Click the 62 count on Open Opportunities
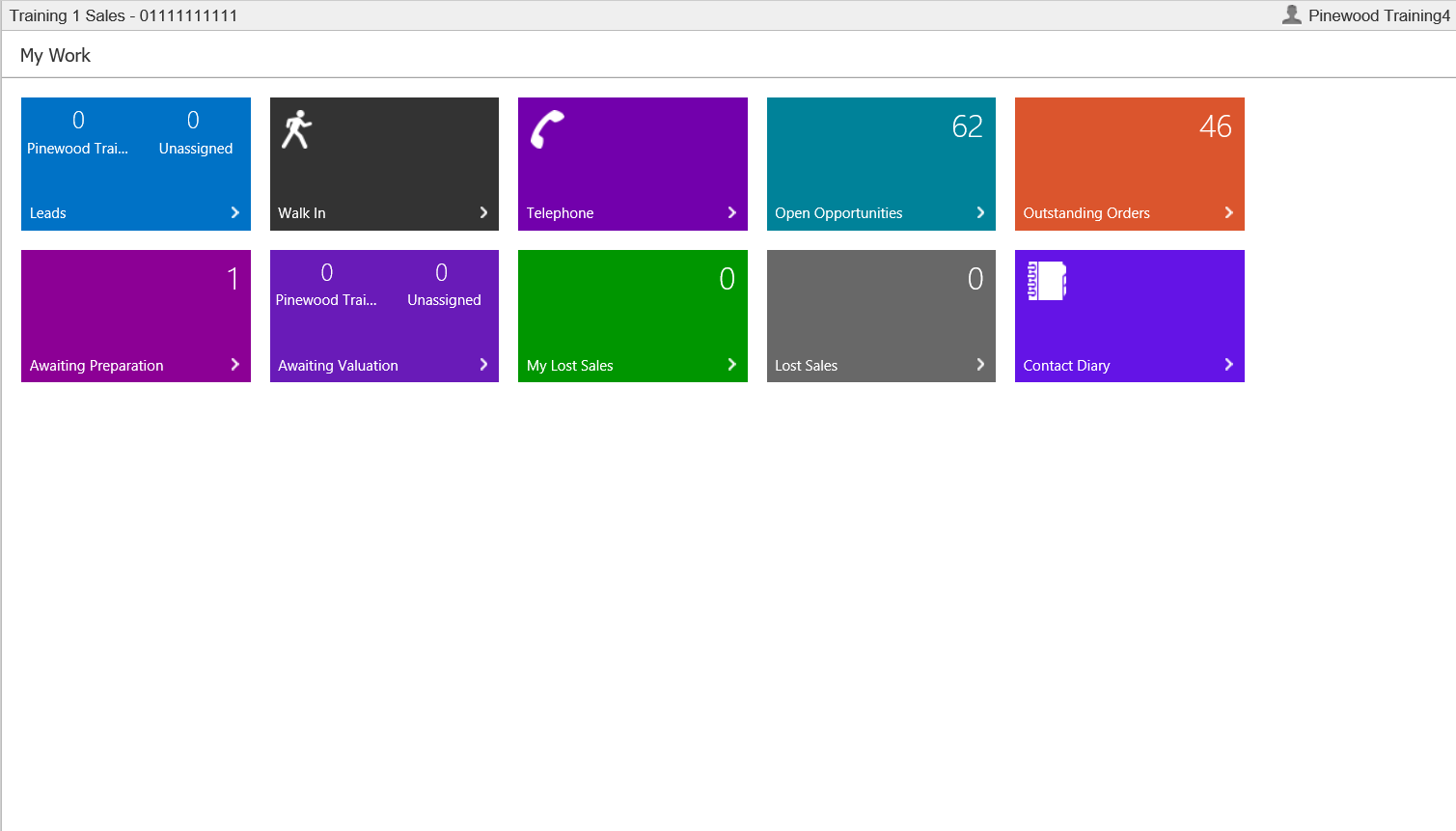Viewport: 1456px width, 831px height. pyautogui.click(x=967, y=126)
